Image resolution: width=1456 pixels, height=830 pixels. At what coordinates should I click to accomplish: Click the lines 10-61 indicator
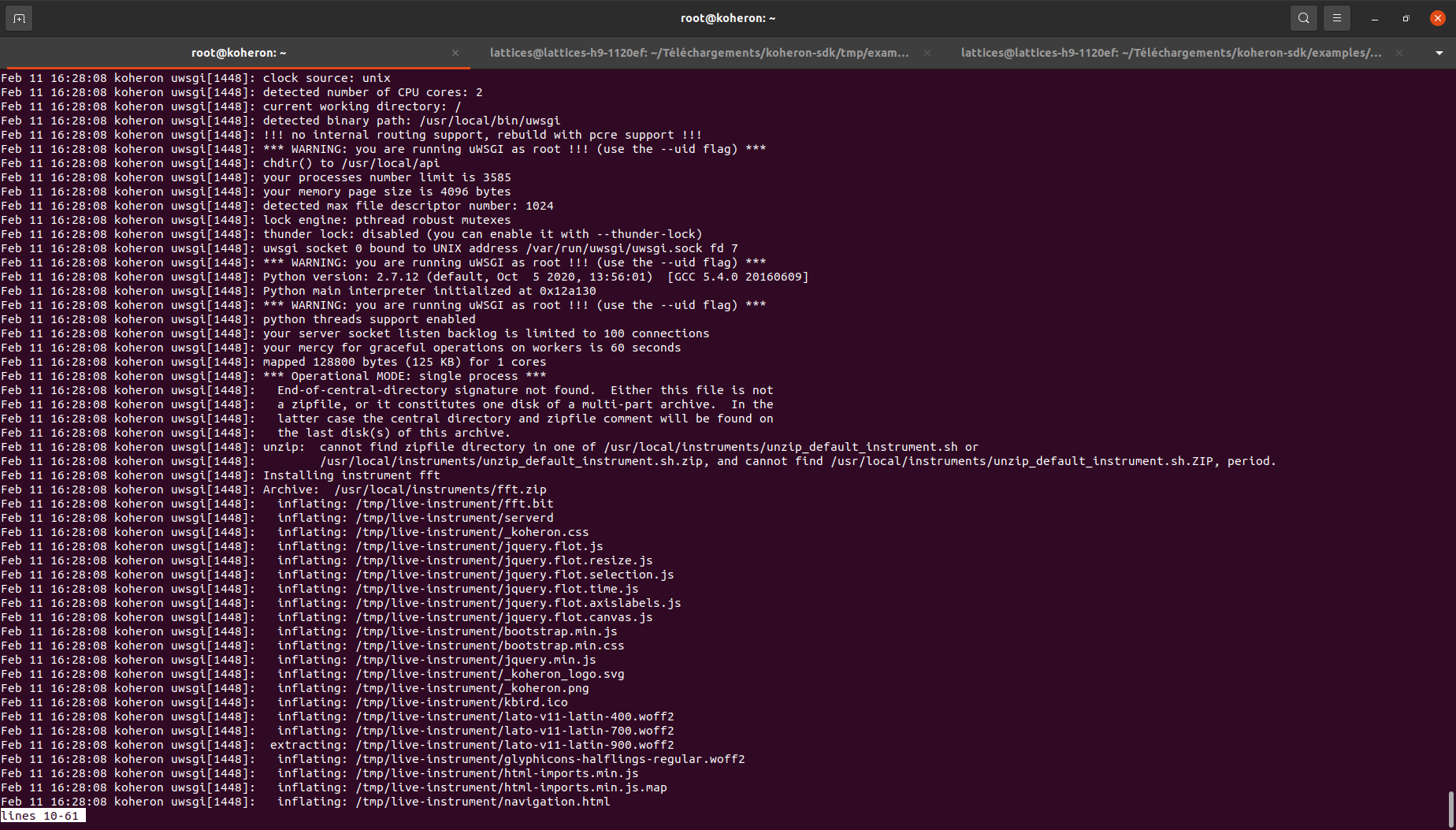point(43,816)
